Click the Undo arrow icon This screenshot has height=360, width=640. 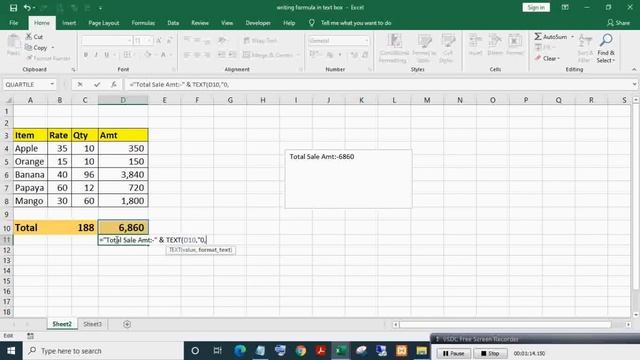pyautogui.click(x=27, y=8)
